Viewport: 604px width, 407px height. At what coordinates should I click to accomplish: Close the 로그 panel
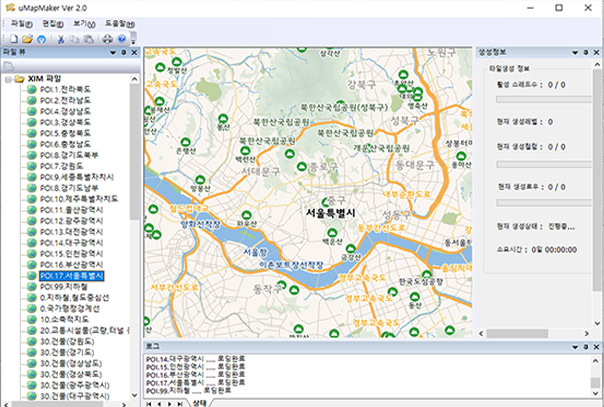coord(596,347)
